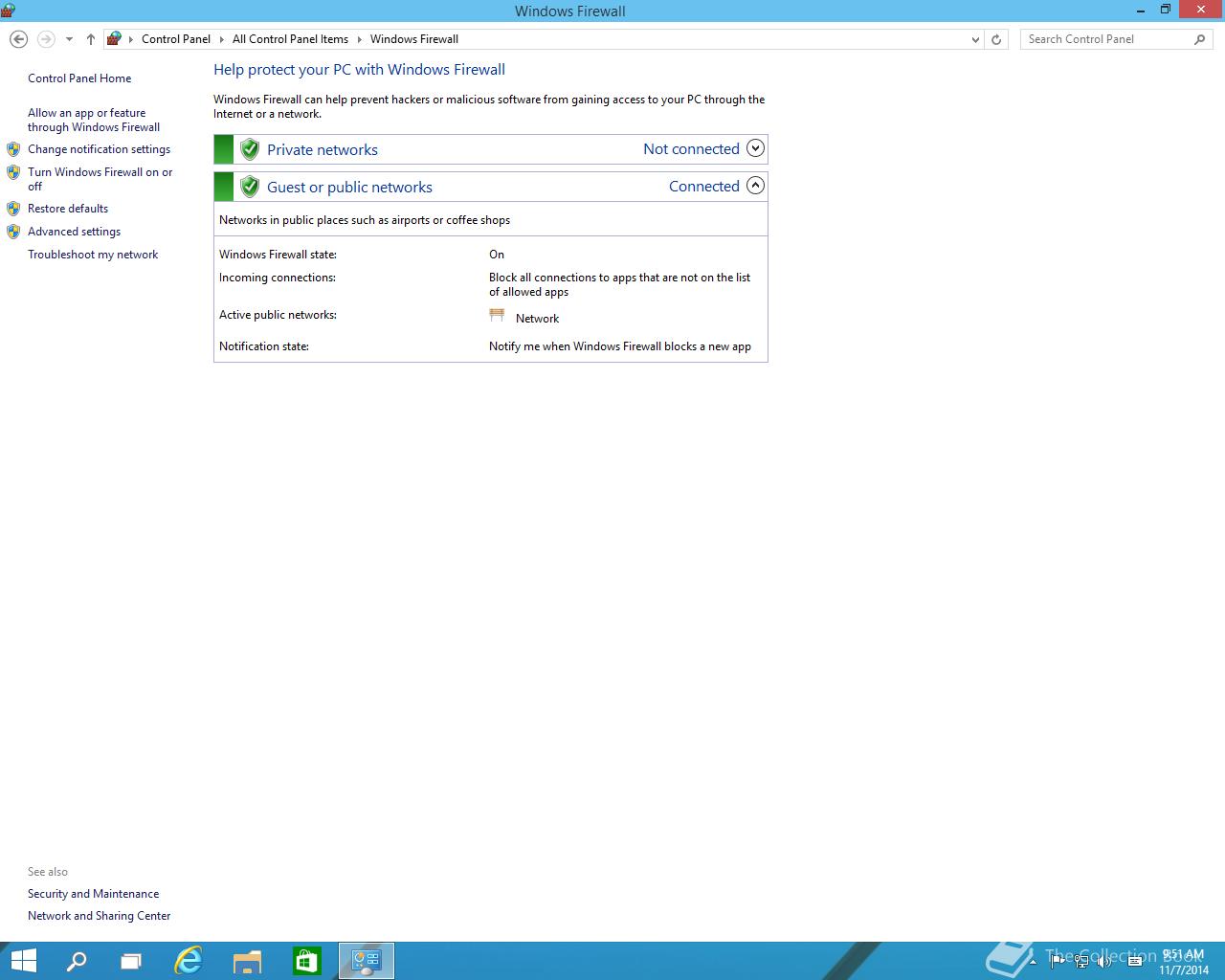1225x980 pixels.
Task: Click shield icon beside Advanced settings
Action: pyautogui.click(x=13, y=232)
